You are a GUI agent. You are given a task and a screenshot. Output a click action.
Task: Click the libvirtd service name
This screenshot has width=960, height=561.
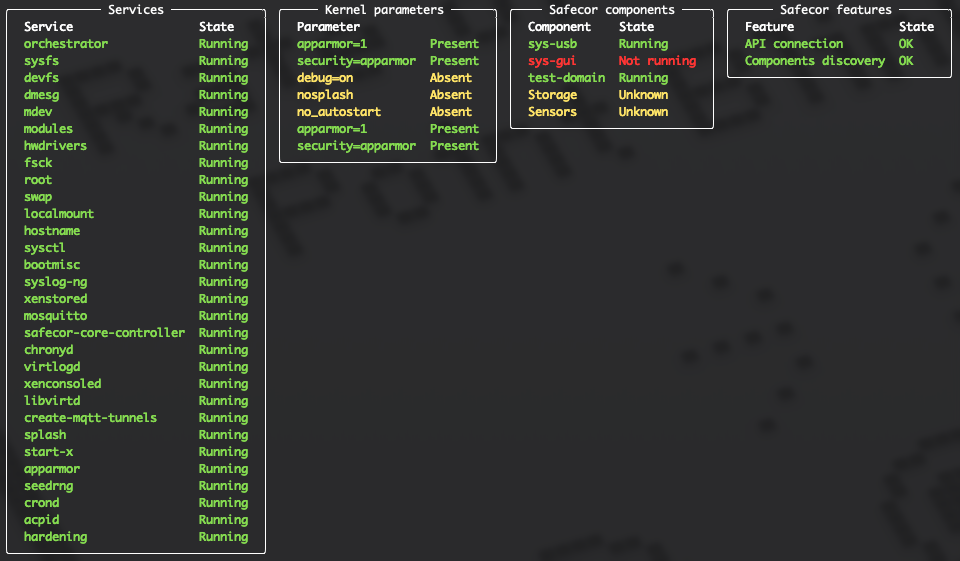(x=52, y=401)
